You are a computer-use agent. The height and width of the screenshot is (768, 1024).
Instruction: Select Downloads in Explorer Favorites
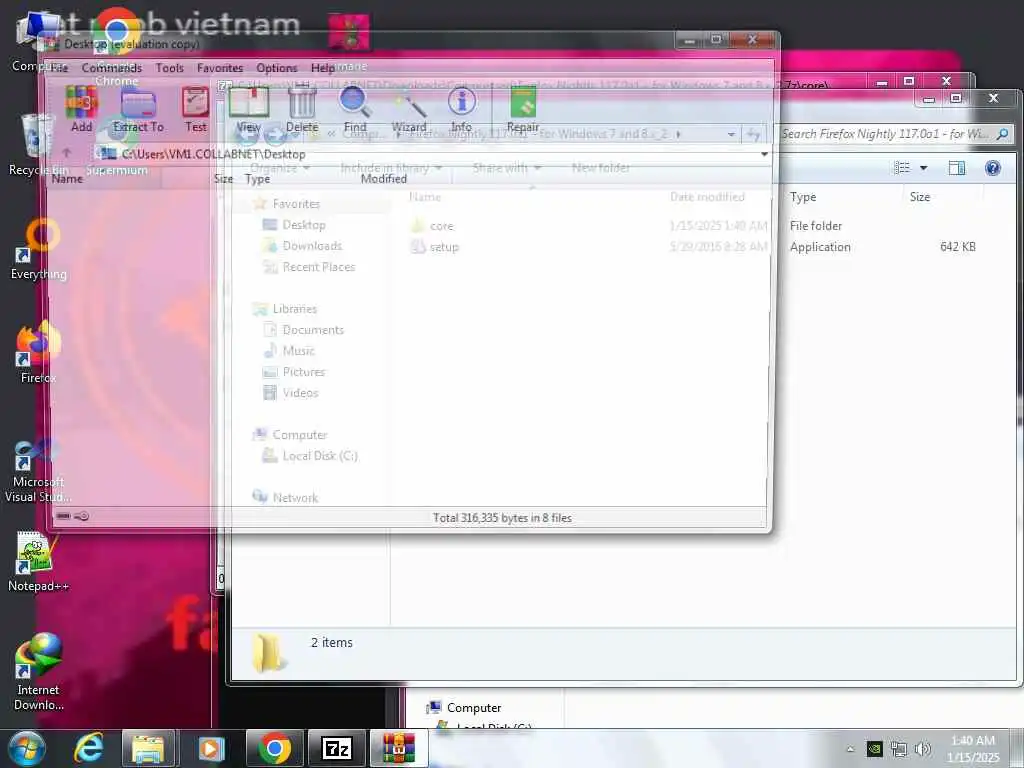click(302, 246)
